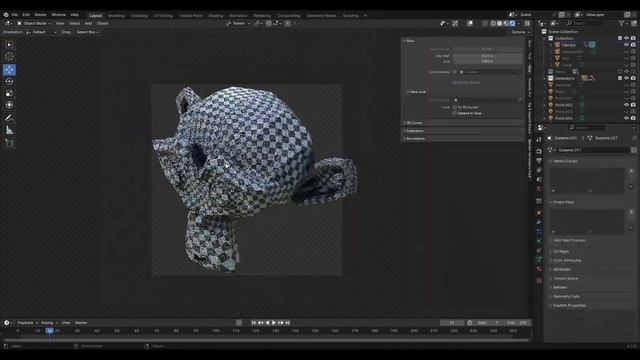Click the current frame marker in timeline

[49, 331]
